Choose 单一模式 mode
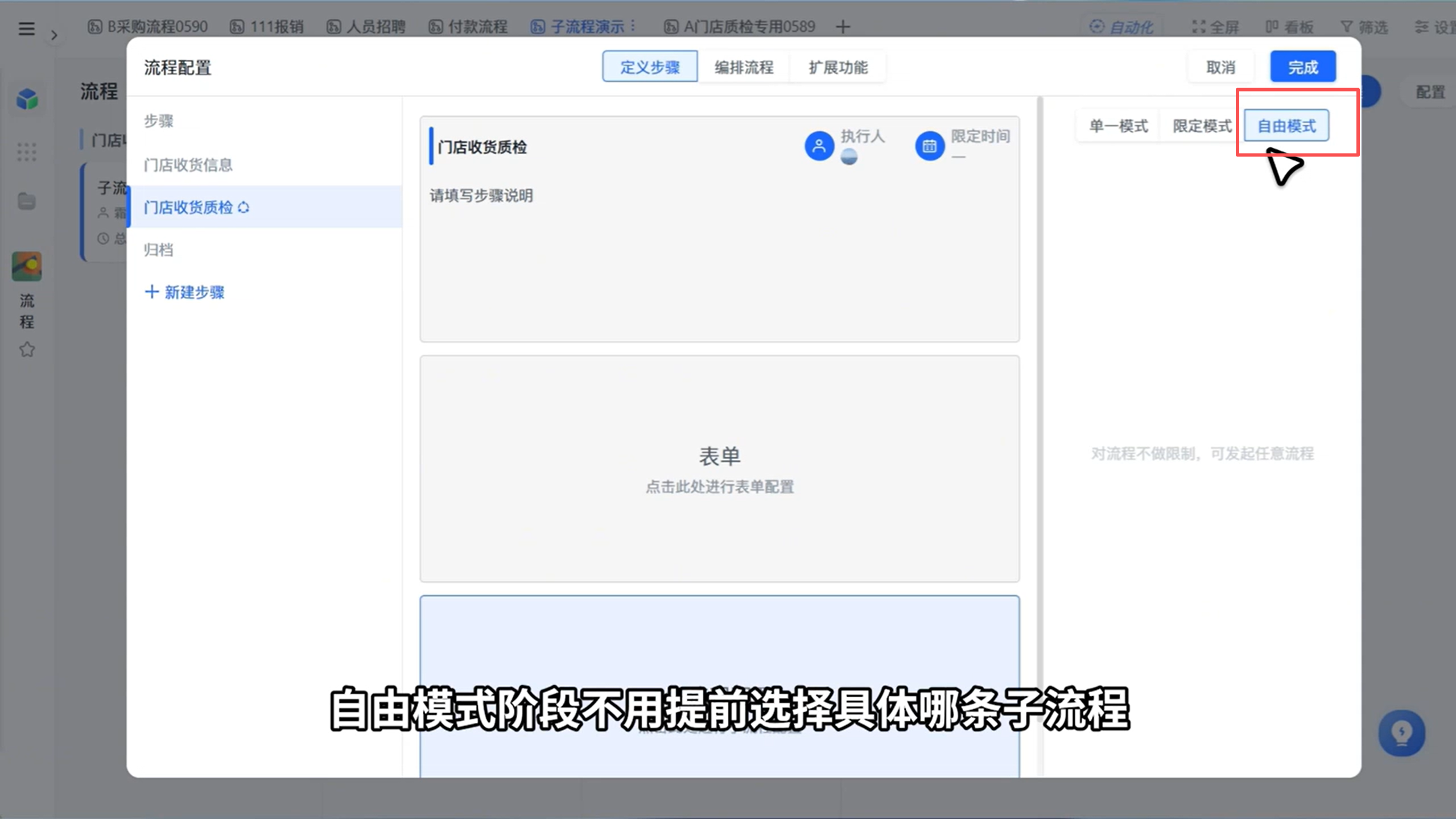The height and width of the screenshot is (819, 1456). tap(1118, 125)
